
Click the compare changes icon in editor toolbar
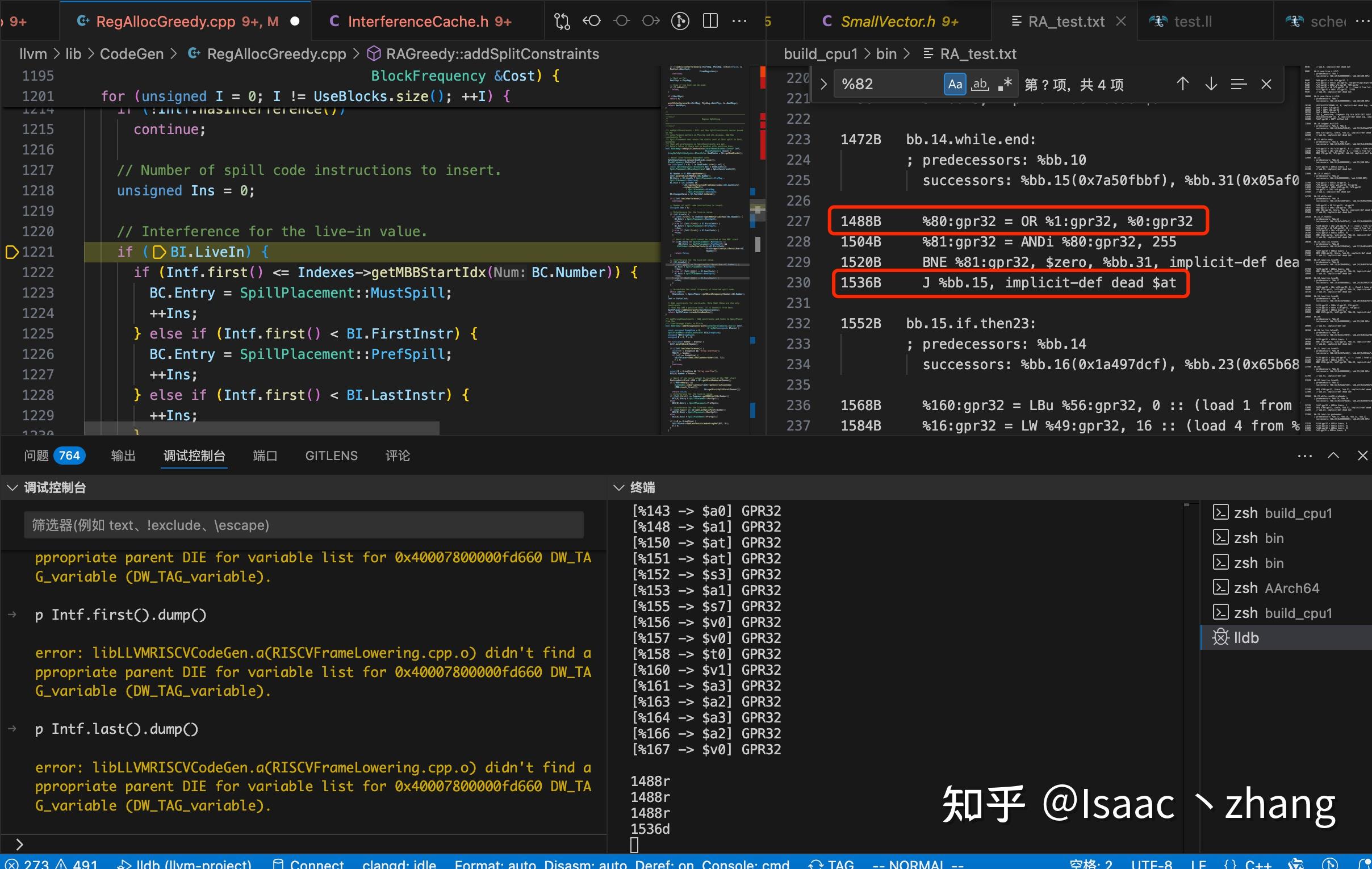click(562, 22)
